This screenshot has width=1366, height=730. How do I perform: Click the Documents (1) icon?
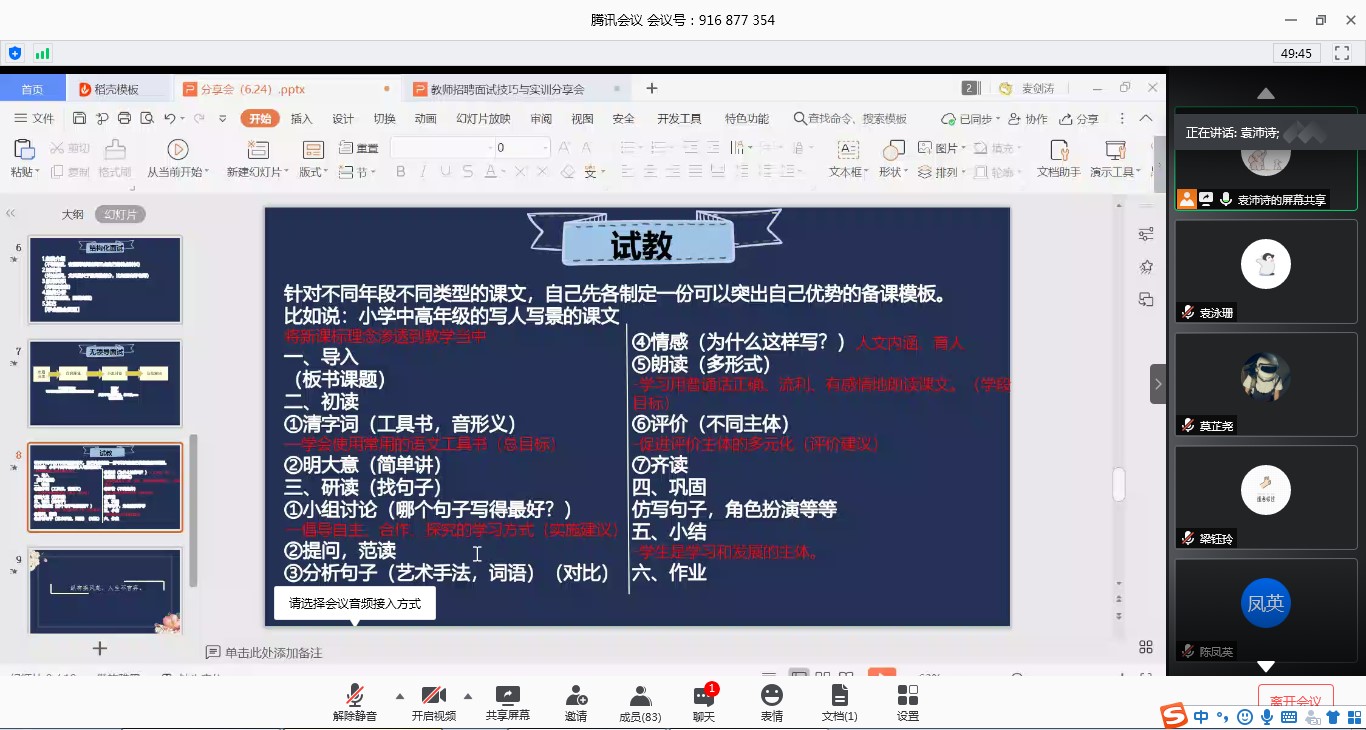(x=839, y=696)
